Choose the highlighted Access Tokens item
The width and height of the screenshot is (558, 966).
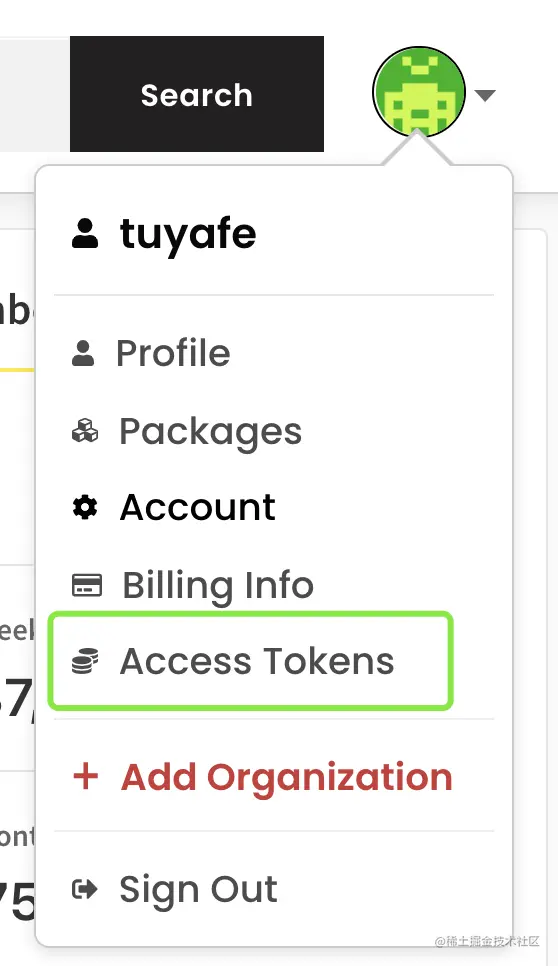(251, 661)
